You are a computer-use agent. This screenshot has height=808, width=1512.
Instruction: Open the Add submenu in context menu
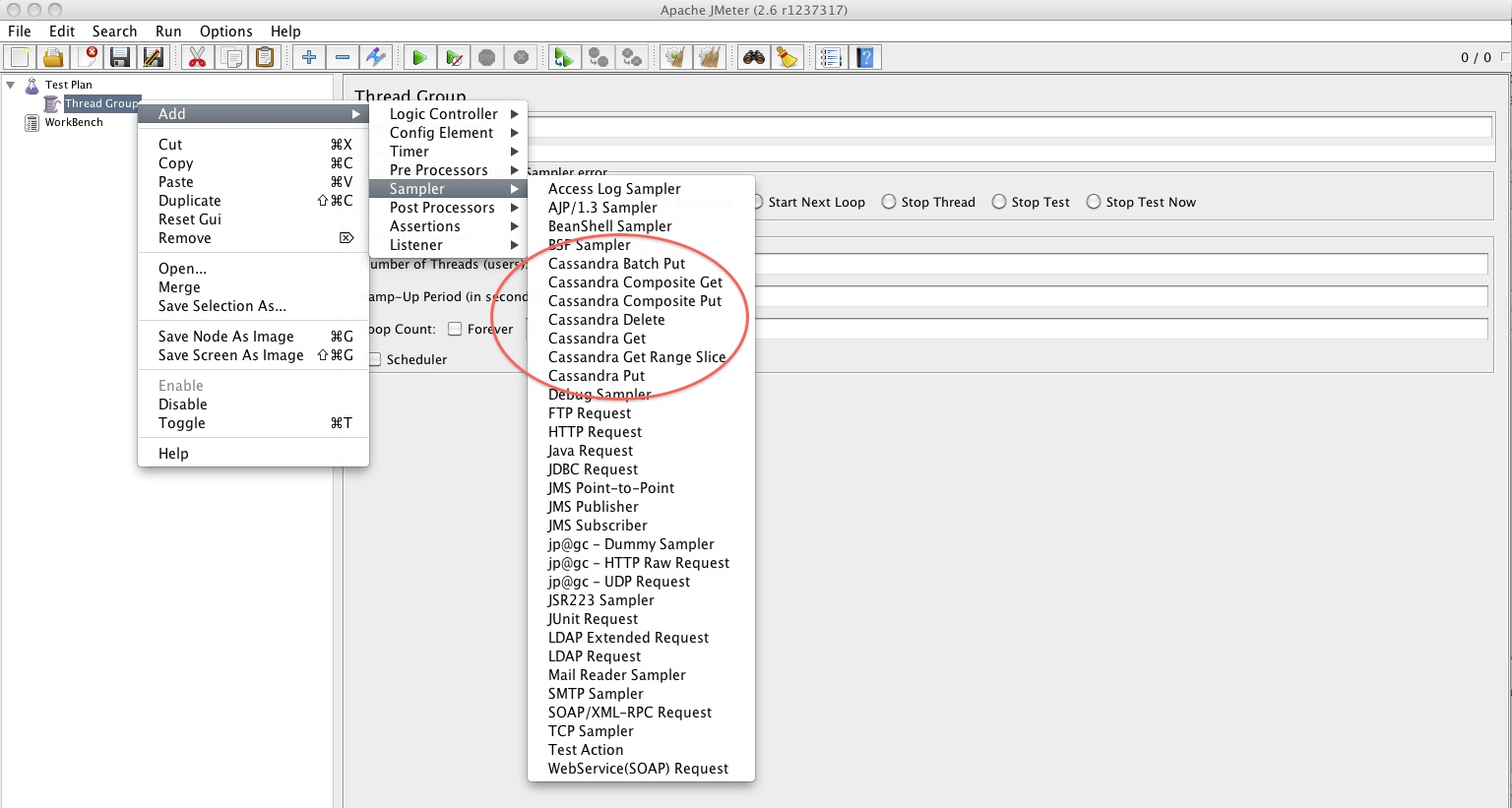coord(253,114)
